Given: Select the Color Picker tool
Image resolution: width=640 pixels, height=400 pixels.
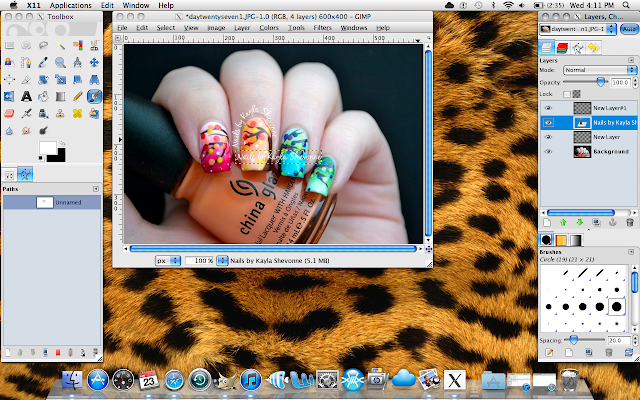Looking at the screenshot, I should point(43,62).
